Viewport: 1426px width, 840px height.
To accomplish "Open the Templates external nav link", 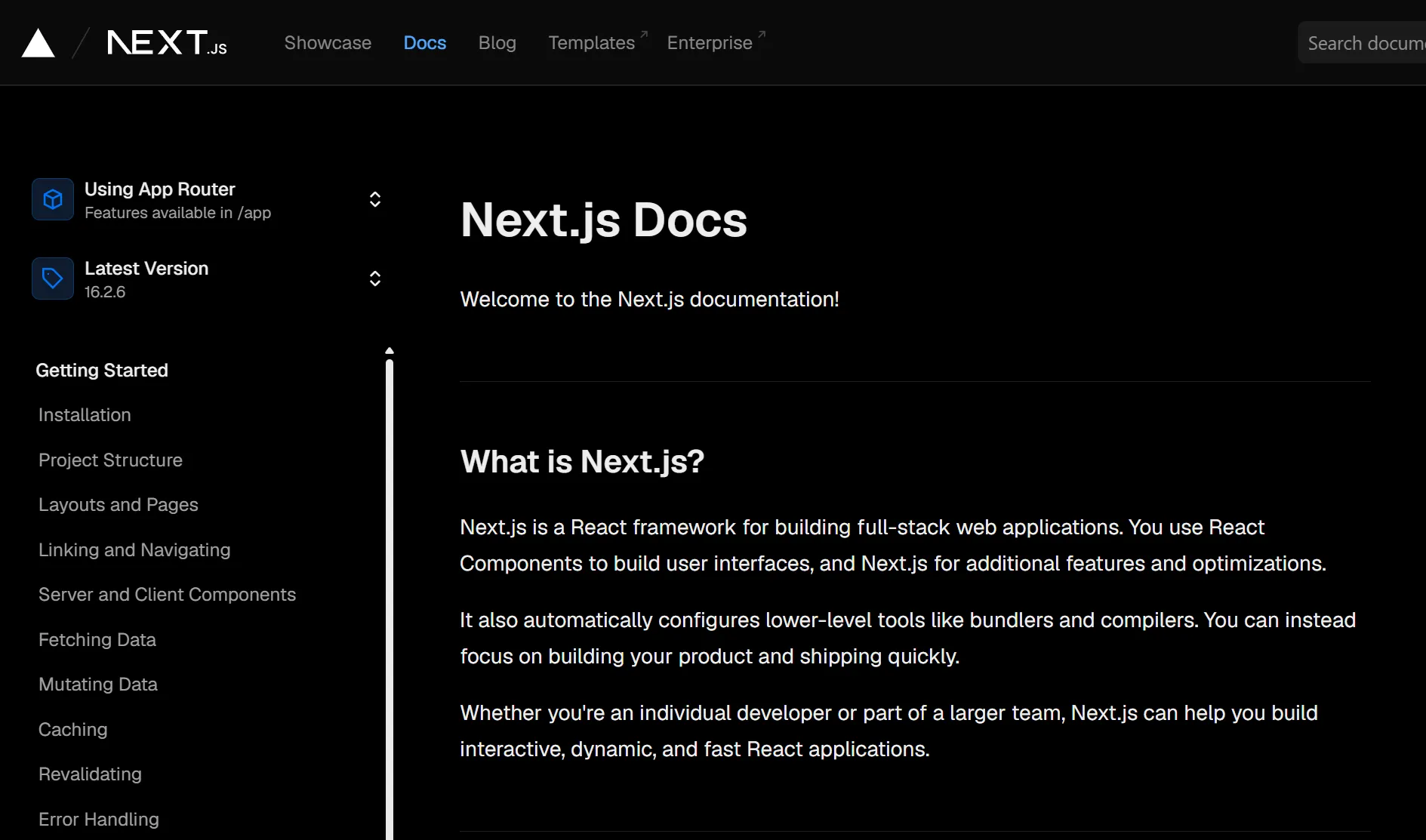I will click(598, 43).
